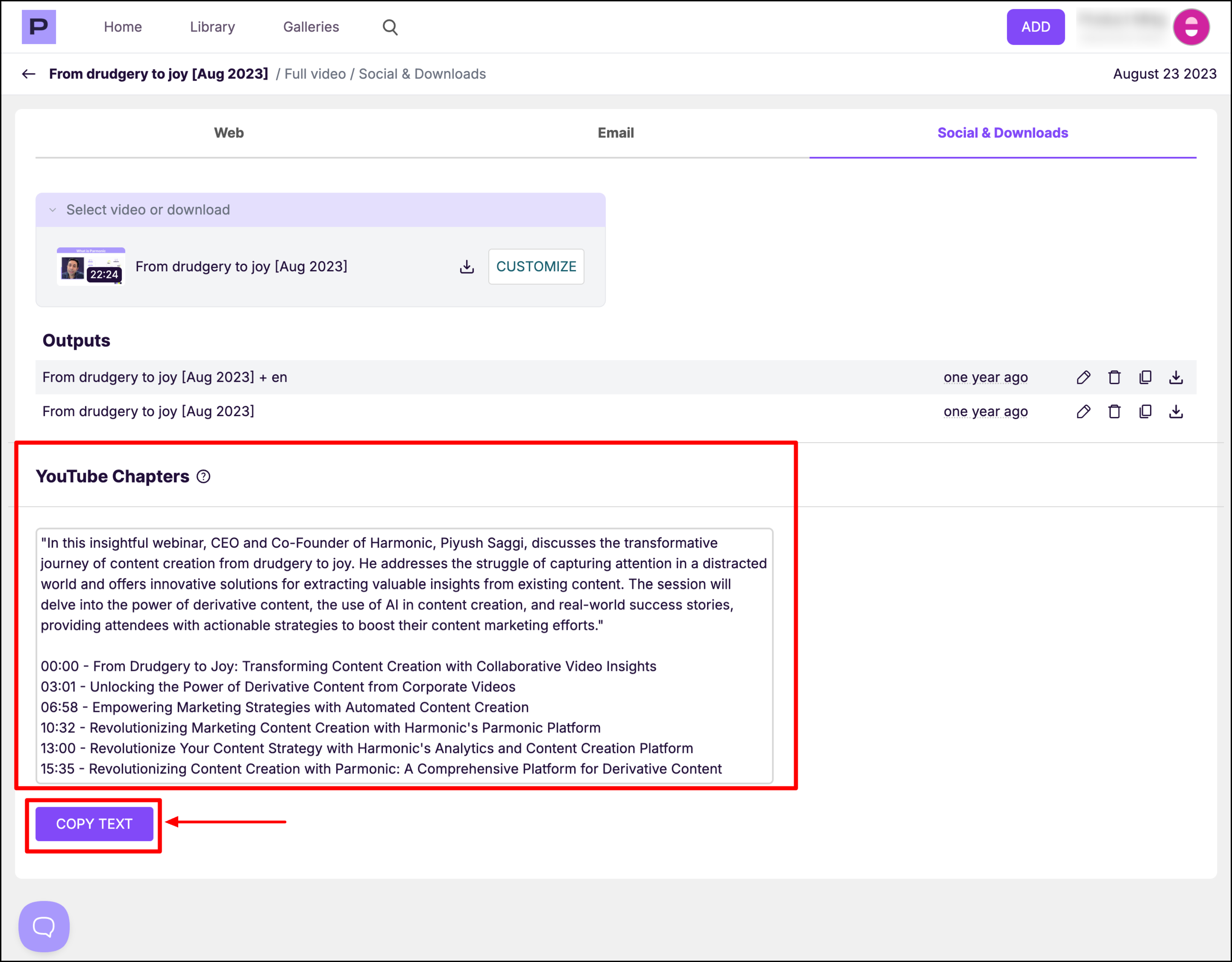The width and height of the screenshot is (1232, 962).
Task: Click the Parmonic logo icon
Action: (39, 26)
